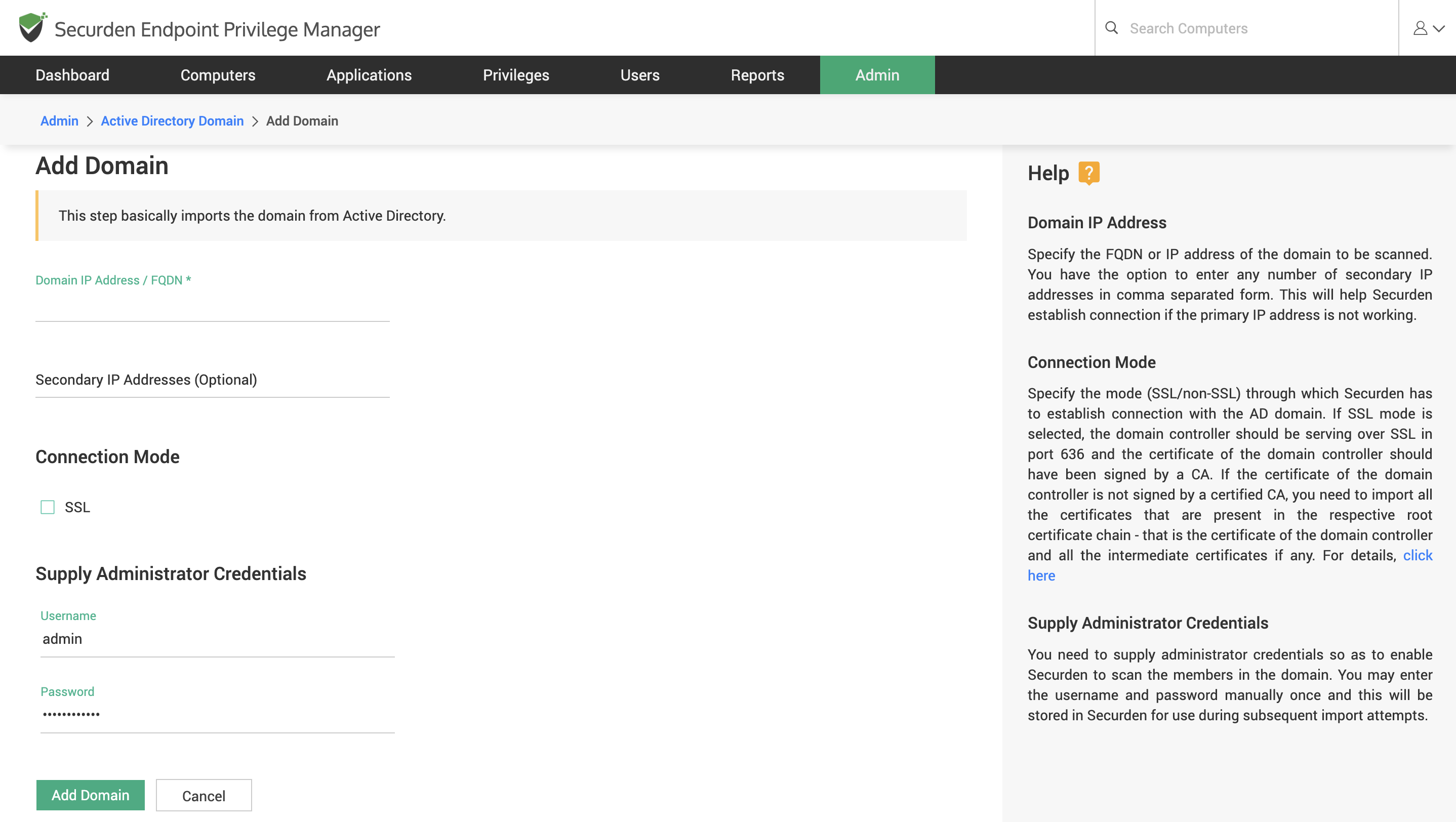Click the Securden shield logo icon
Screen dimensions: 1456x822
point(32,28)
